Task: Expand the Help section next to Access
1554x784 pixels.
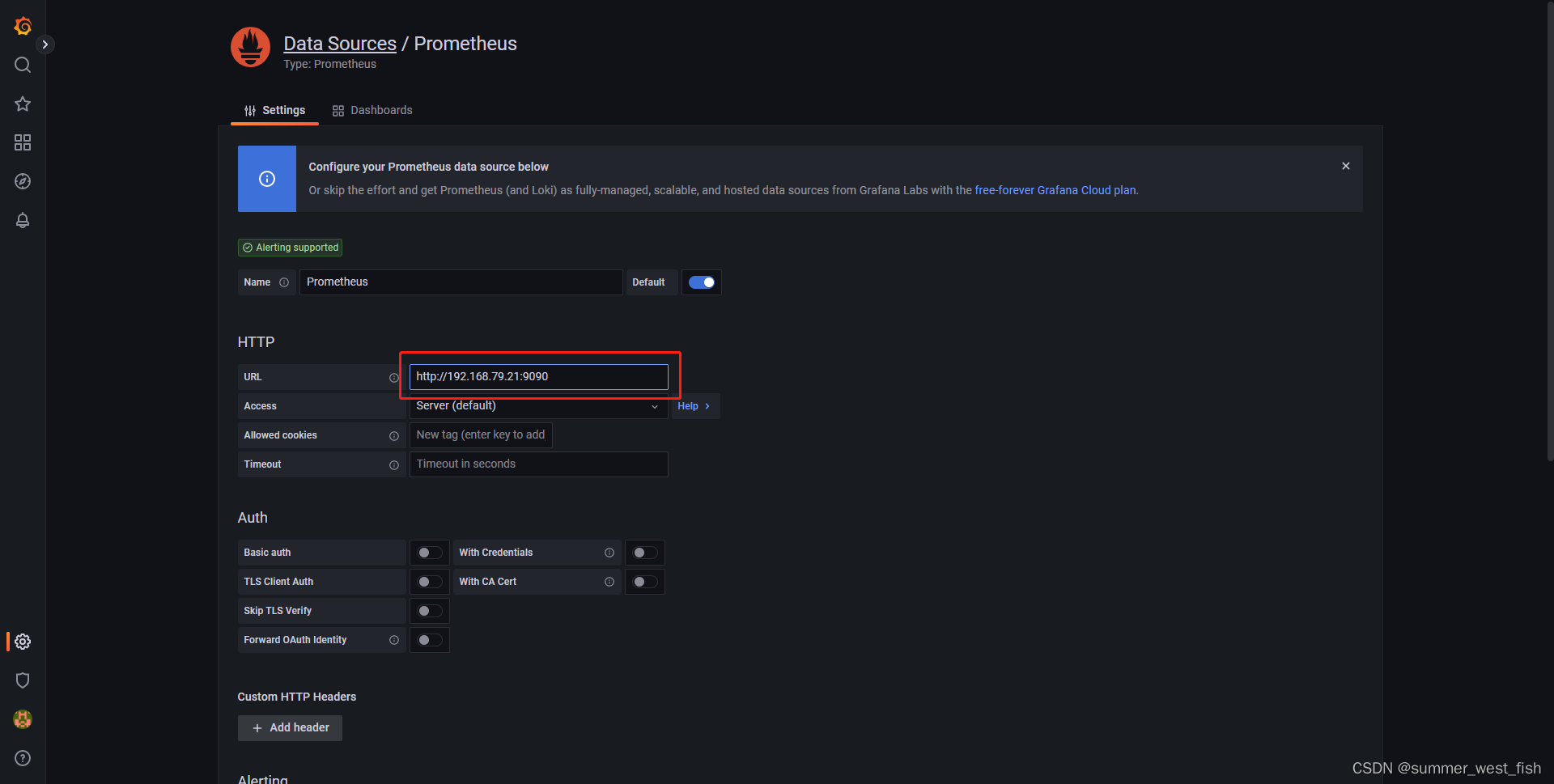Action: pos(694,405)
